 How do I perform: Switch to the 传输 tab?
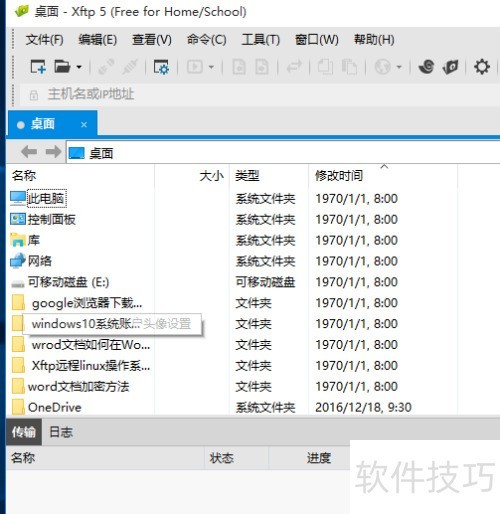tap(24, 432)
